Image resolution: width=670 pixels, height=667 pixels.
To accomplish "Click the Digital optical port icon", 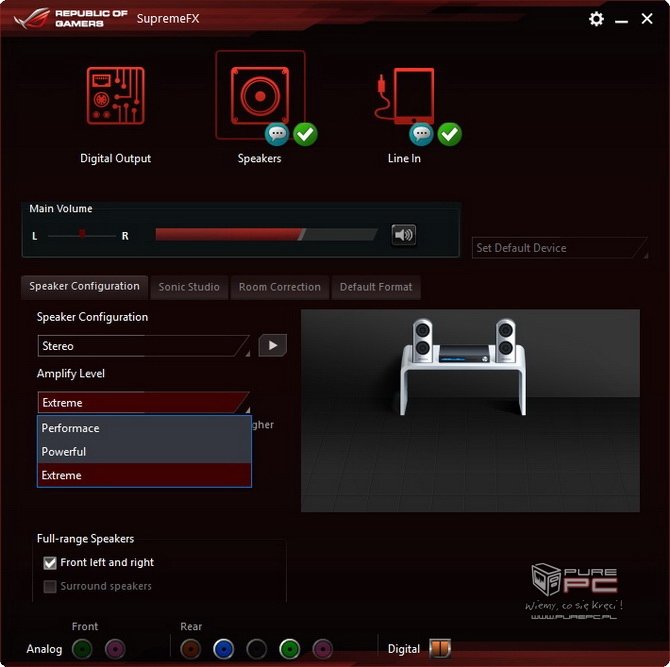I will (x=440, y=648).
